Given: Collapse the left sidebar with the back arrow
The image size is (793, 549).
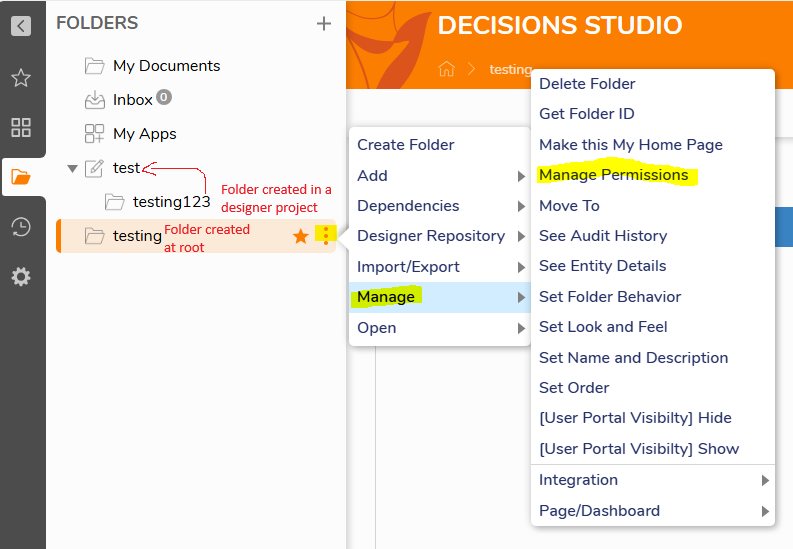Looking at the screenshot, I should tap(21, 26).
